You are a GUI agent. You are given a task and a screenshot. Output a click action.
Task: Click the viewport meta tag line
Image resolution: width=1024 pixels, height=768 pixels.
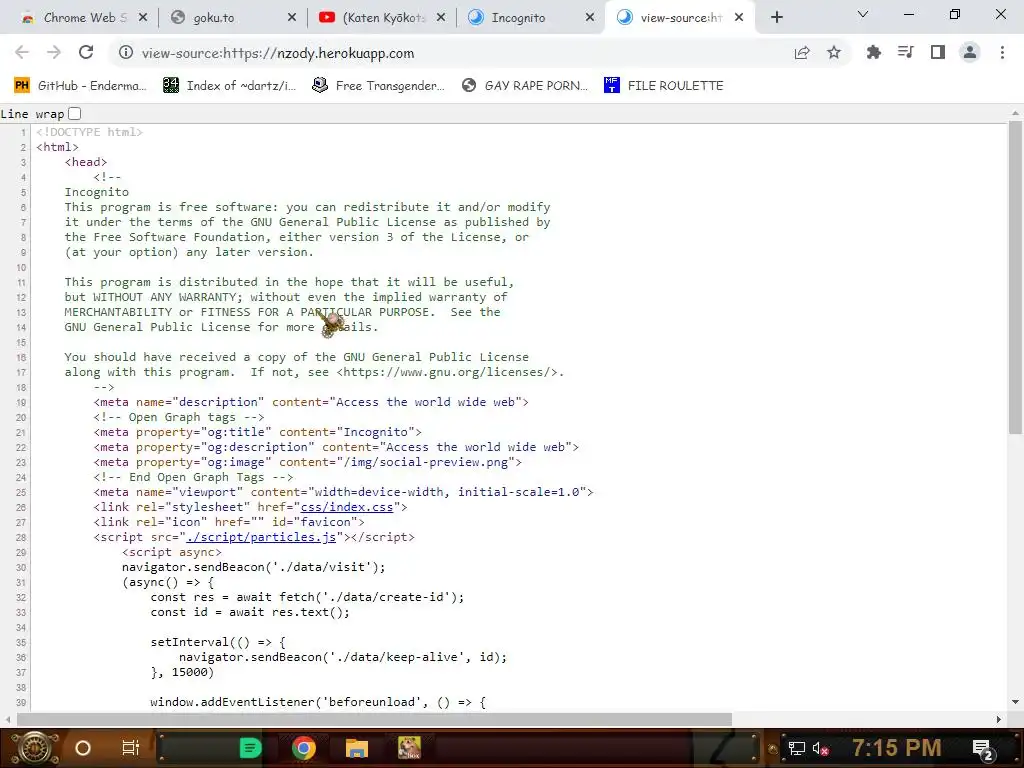[x=344, y=492]
